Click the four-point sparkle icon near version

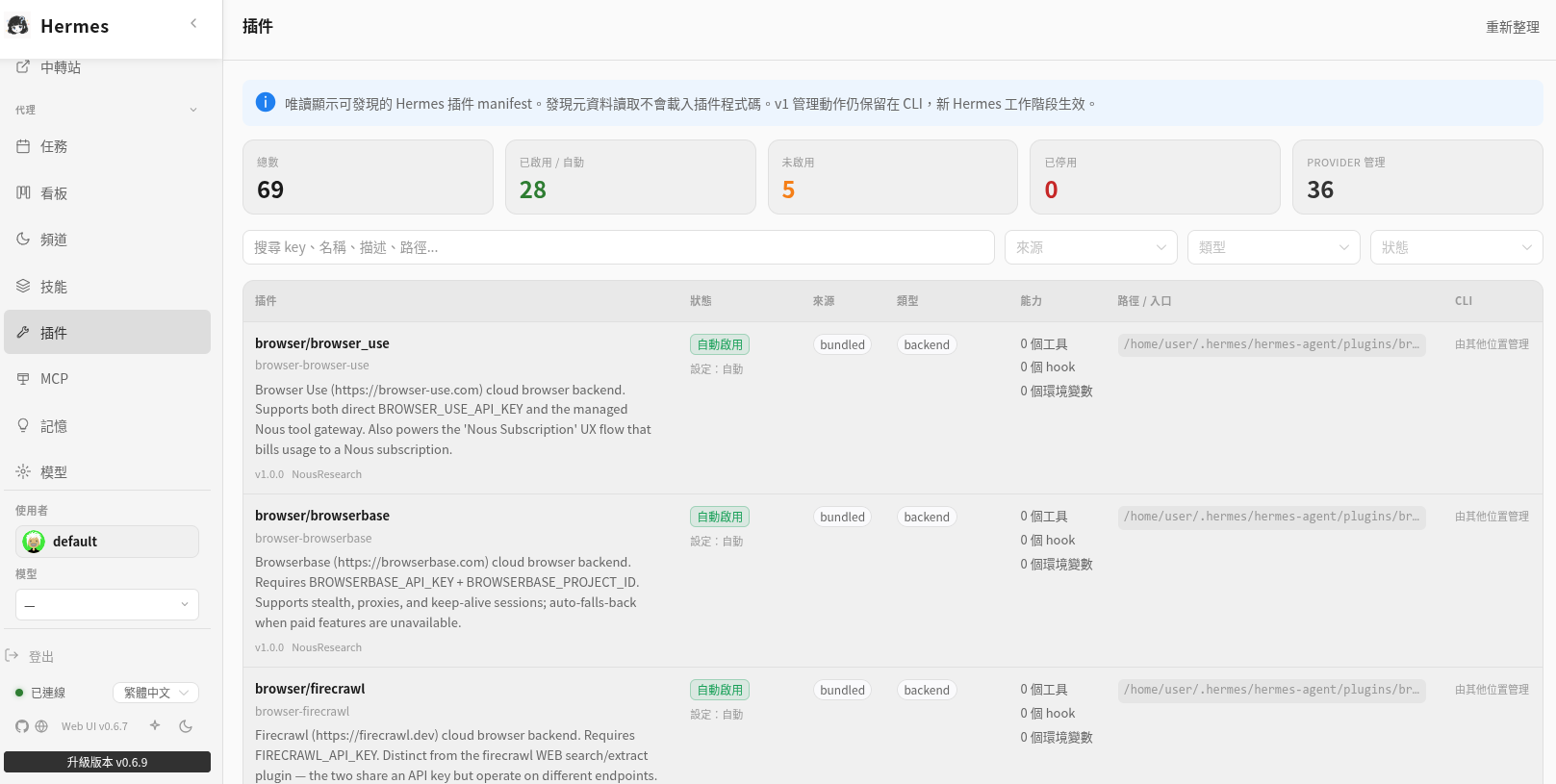(155, 726)
